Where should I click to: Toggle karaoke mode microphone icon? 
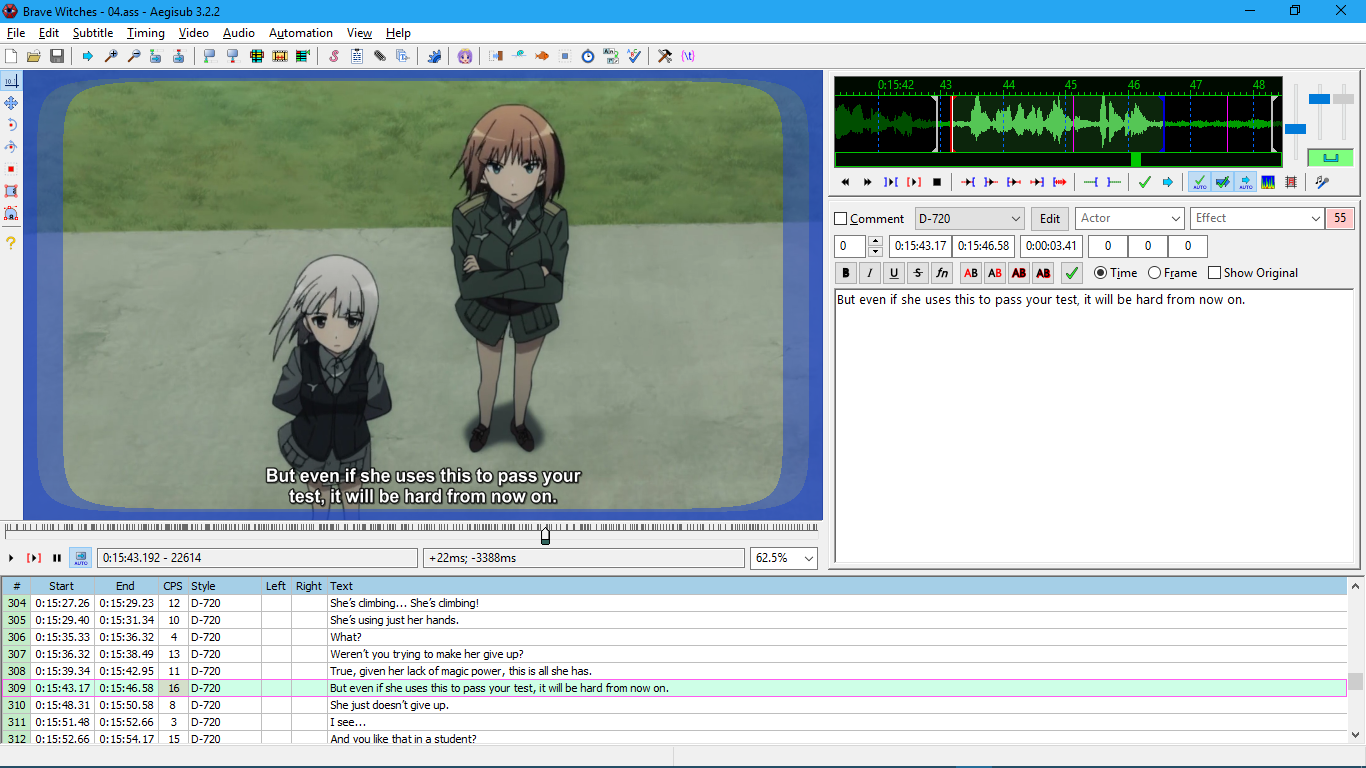point(1321,182)
